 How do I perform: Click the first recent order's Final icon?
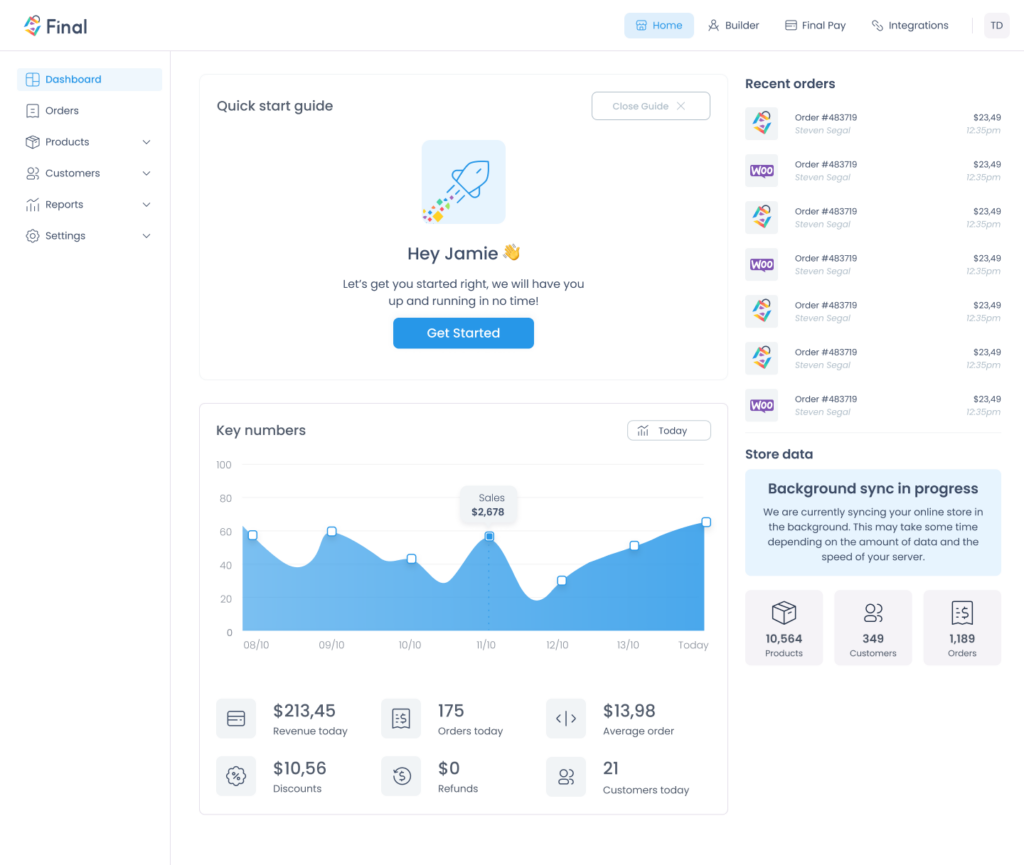pyautogui.click(x=761, y=123)
